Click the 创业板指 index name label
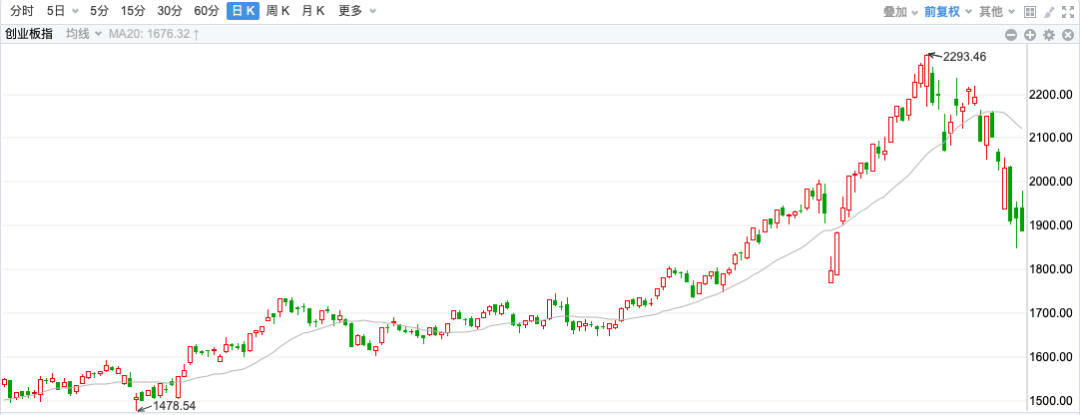1080x415 pixels. (x=28, y=34)
